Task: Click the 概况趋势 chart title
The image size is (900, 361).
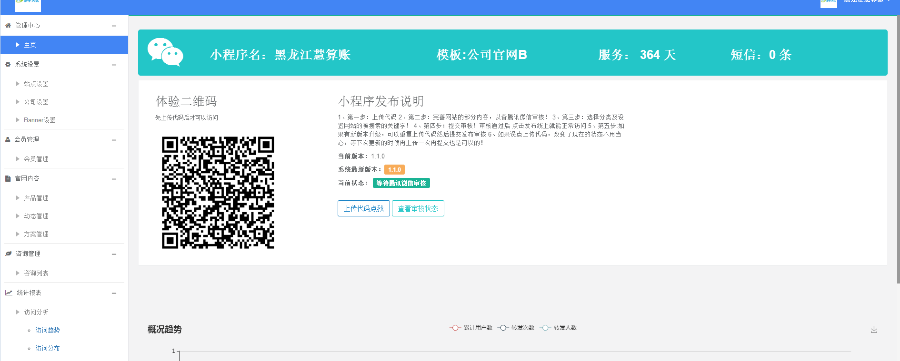Action: (x=165, y=329)
